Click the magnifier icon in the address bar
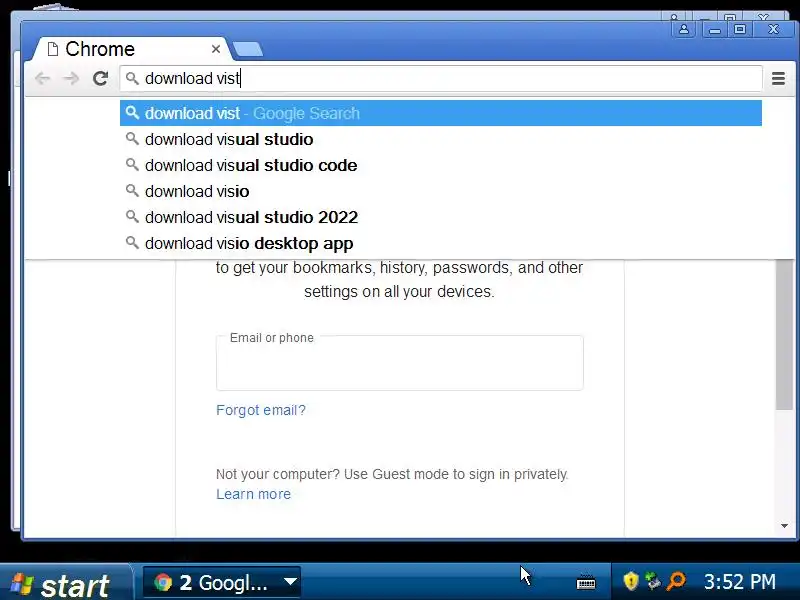 click(x=132, y=78)
